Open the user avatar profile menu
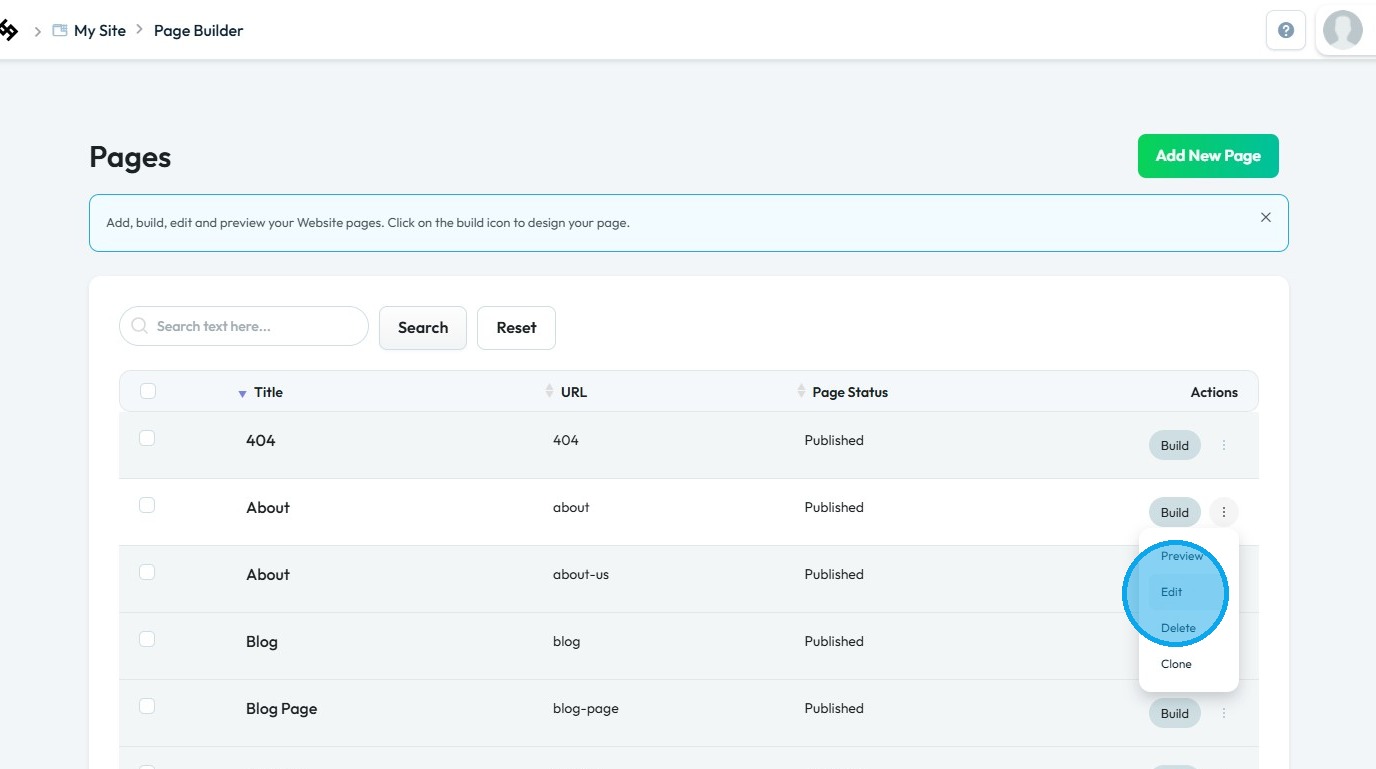 coord(1342,30)
